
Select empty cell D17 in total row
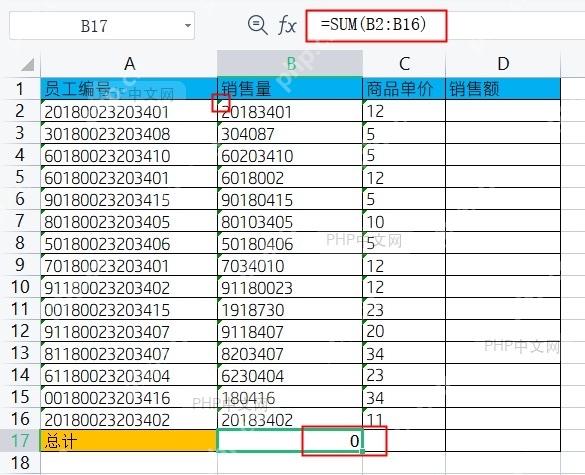(503, 441)
